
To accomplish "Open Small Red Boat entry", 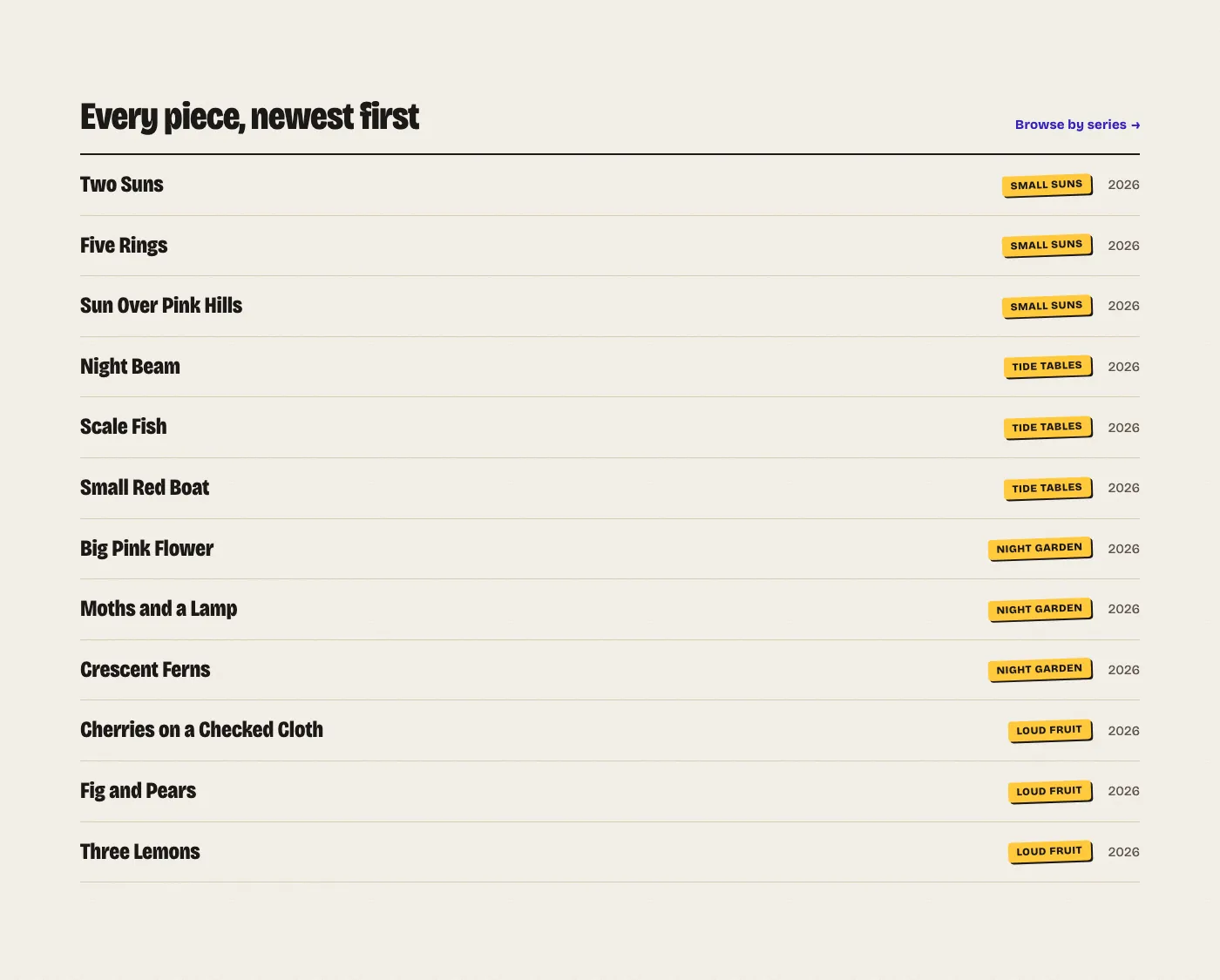I will coord(145,488).
